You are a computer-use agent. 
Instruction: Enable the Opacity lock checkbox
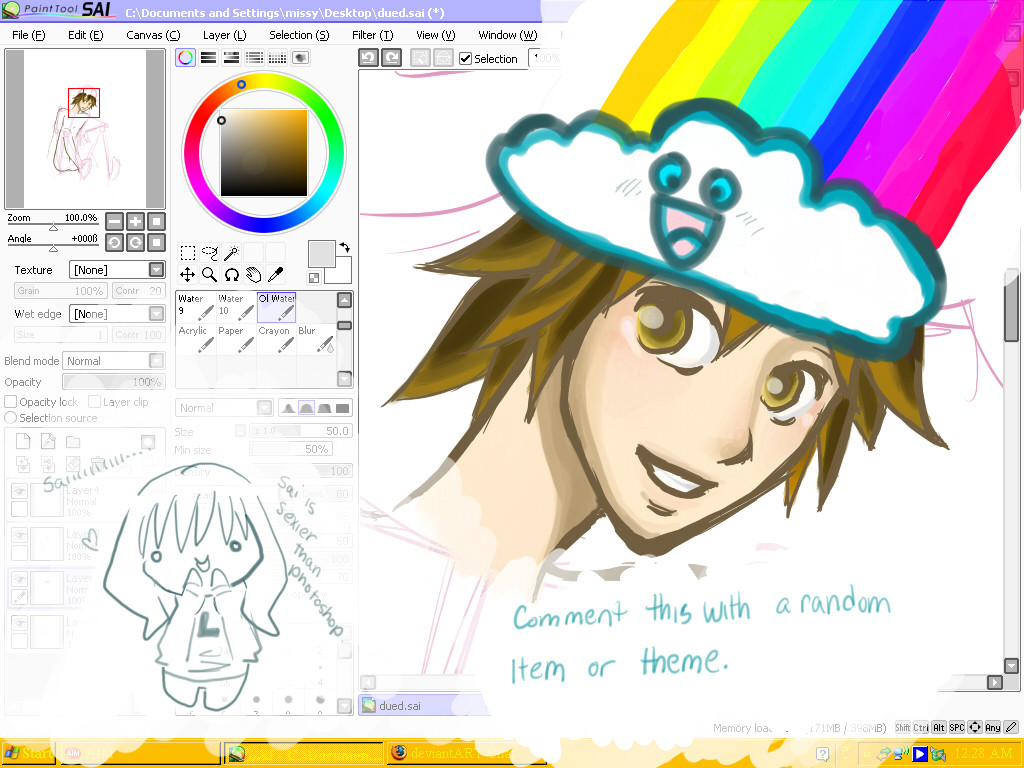(x=10, y=402)
